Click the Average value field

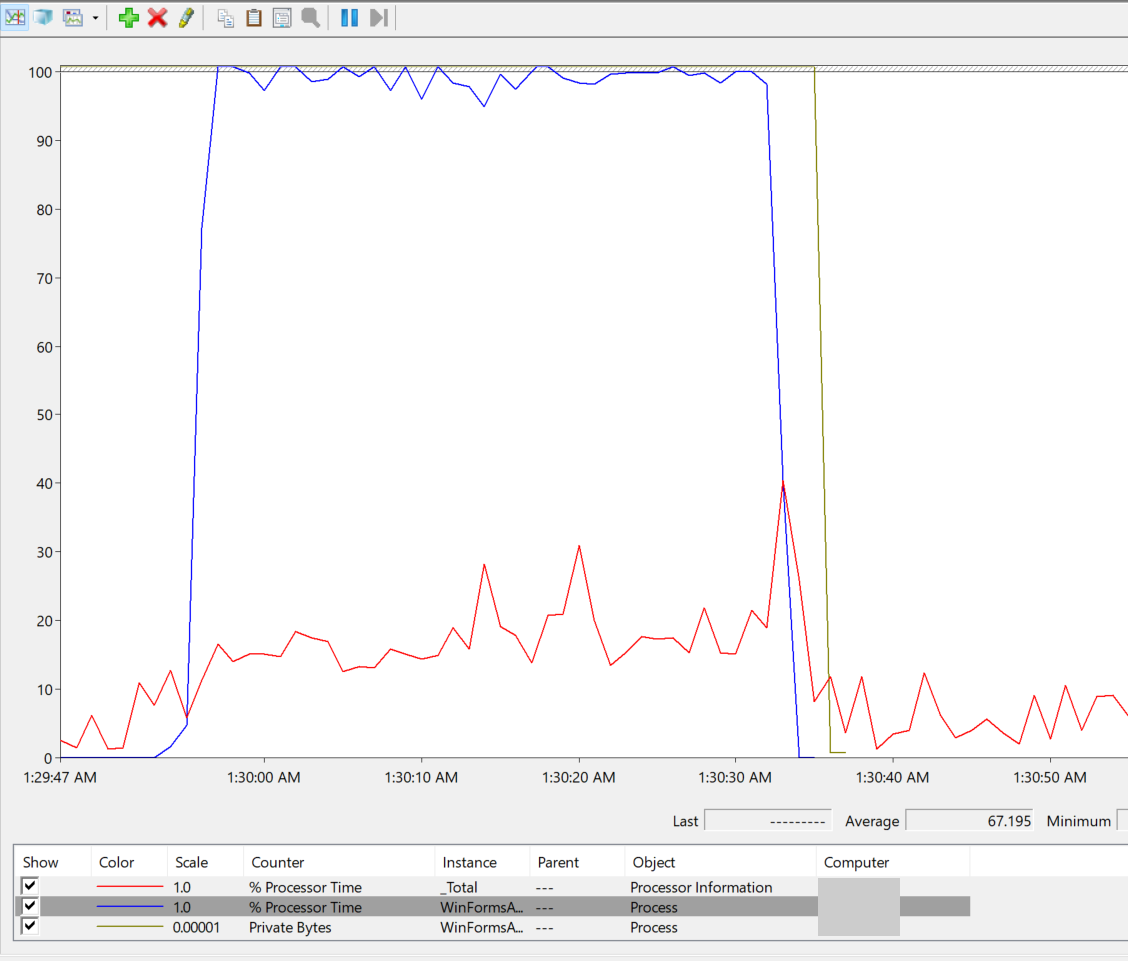pos(969,821)
